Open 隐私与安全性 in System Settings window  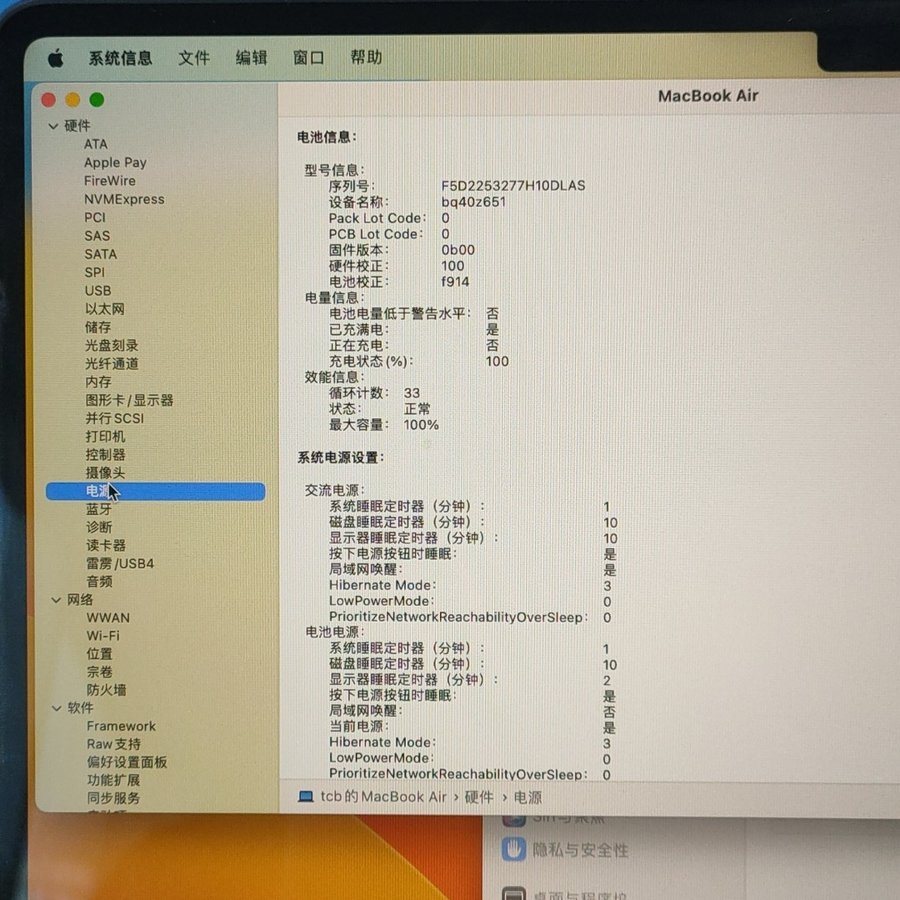(x=580, y=849)
